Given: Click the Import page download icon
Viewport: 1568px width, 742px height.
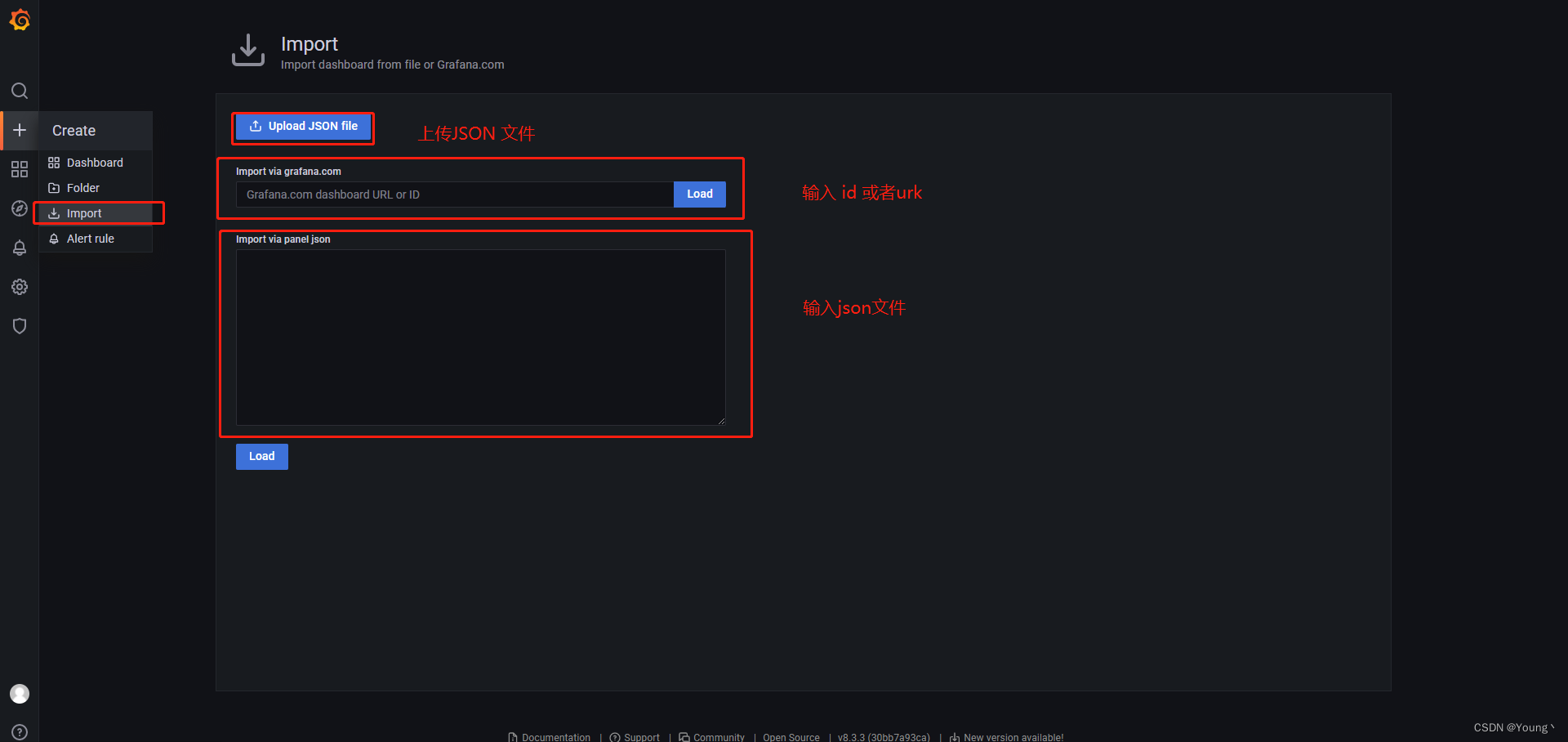Looking at the screenshot, I should (248, 51).
